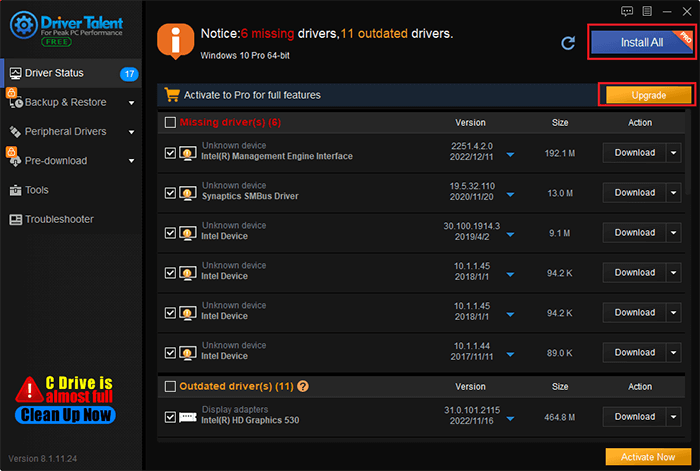The width and height of the screenshot is (700, 471).
Task: Toggle the Missing driver(s) select-all checkbox
Action: 170,122
